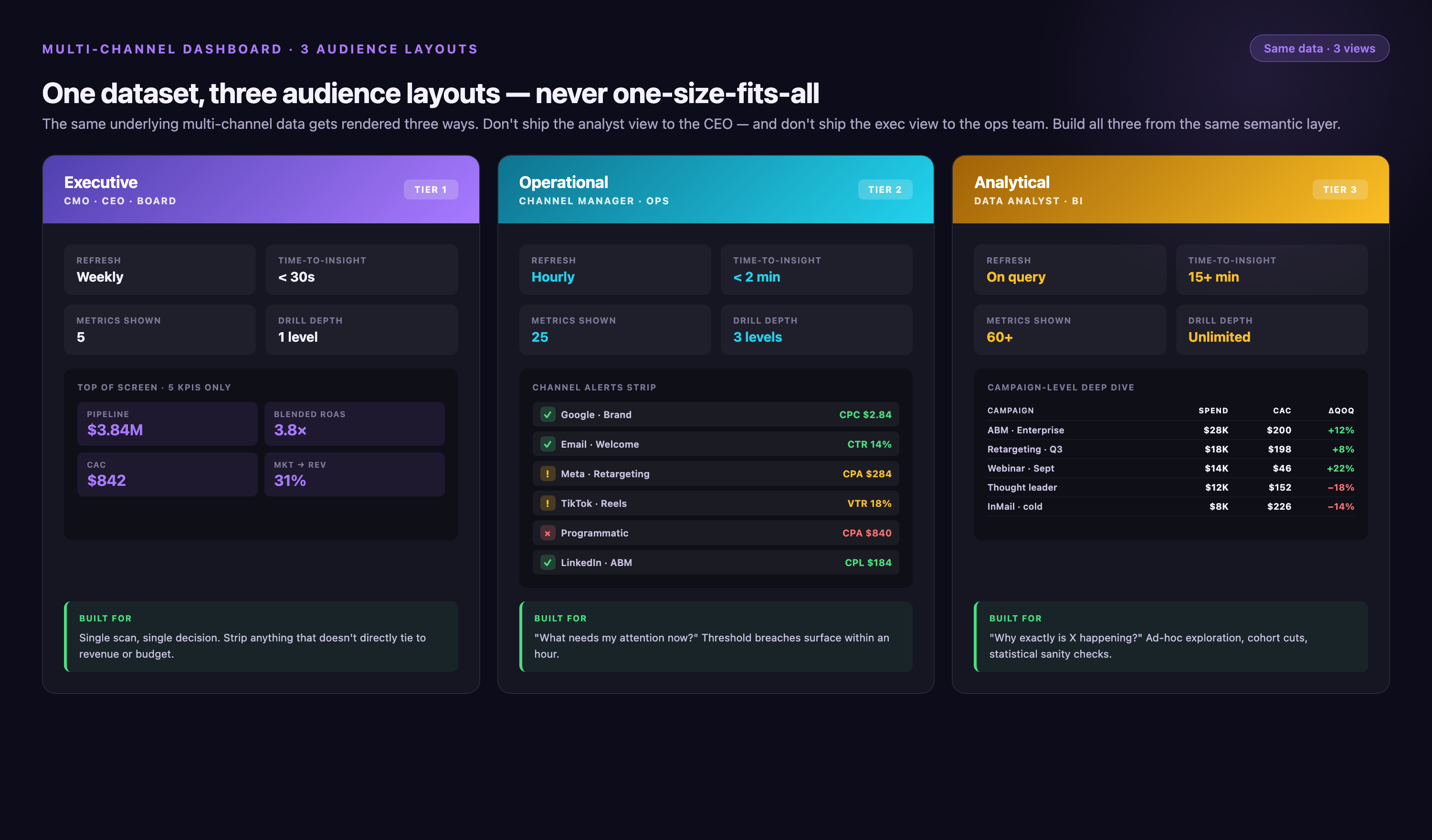Click the 'Same data · 3 views' pill
Viewport: 1432px width, 840px height.
pyautogui.click(x=1319, y=48)
